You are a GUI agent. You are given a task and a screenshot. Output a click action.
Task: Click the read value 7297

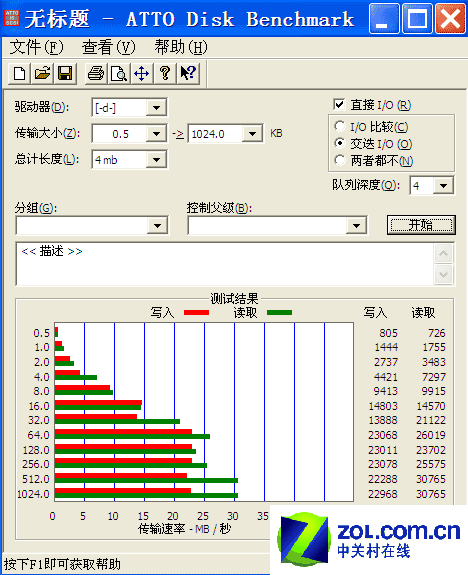434,377
